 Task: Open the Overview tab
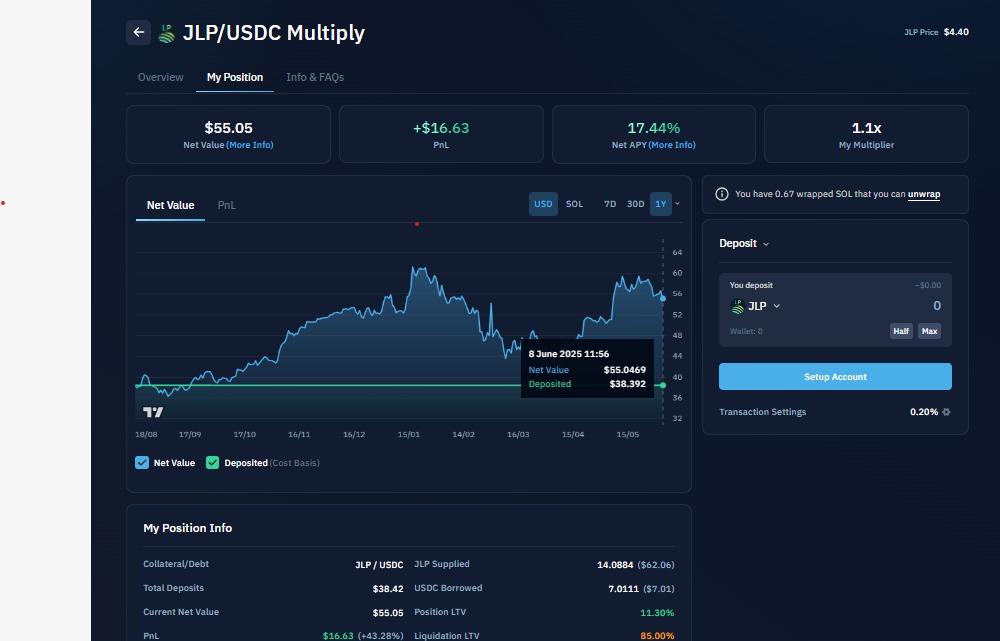point(161,77)
